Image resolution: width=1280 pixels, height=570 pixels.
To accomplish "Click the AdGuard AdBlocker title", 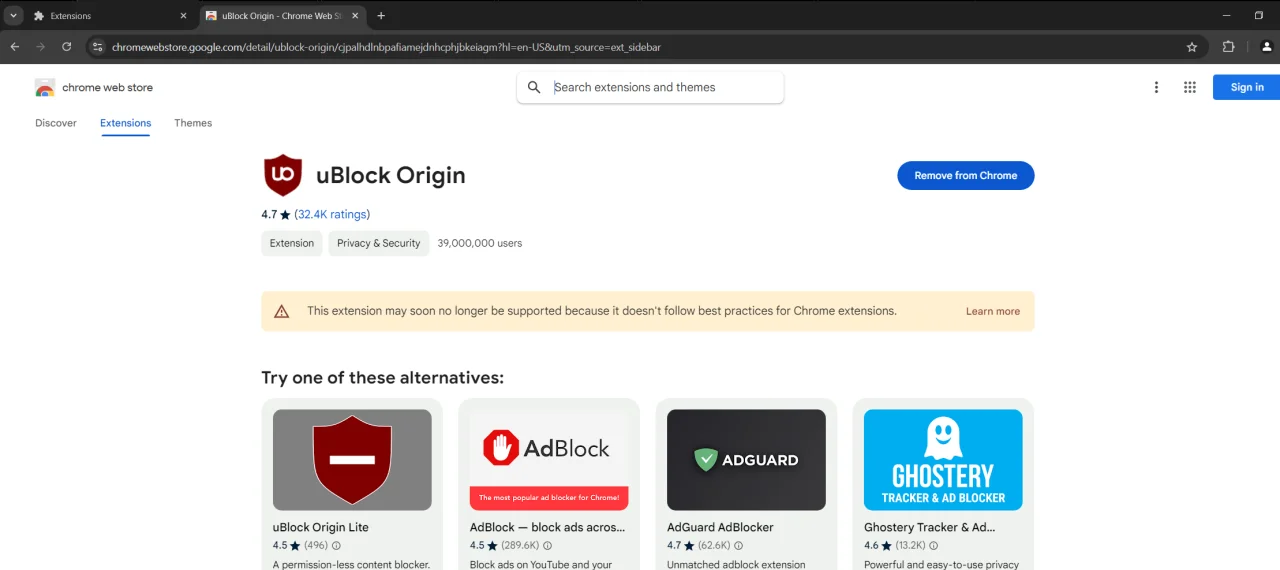I will point(720,527).
